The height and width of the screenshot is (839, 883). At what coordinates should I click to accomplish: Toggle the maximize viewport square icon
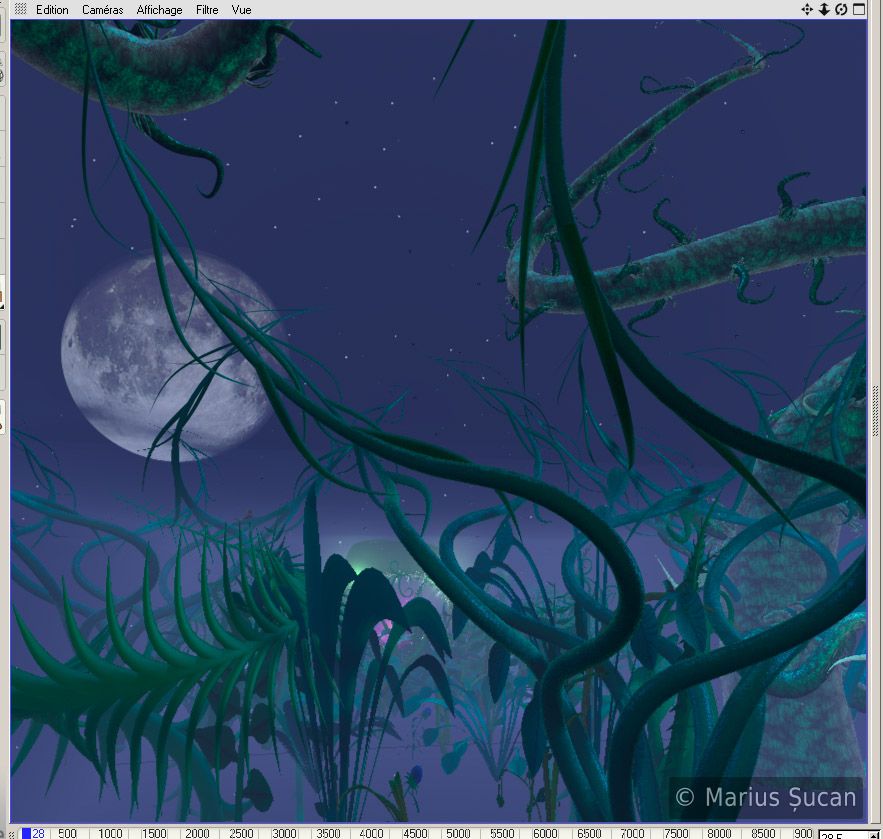click(x=858, y=9)
